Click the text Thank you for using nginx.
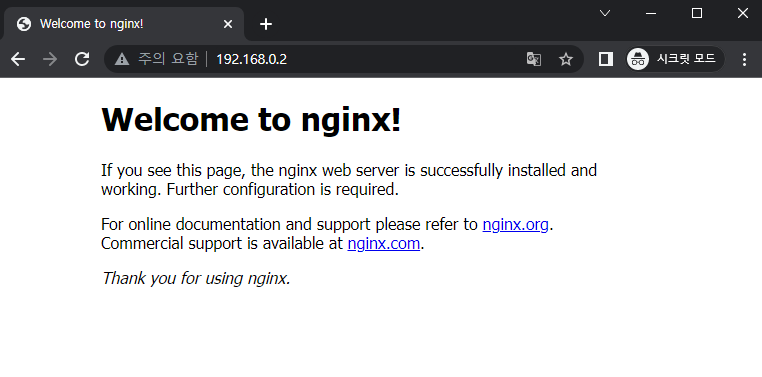 (196, 278)
